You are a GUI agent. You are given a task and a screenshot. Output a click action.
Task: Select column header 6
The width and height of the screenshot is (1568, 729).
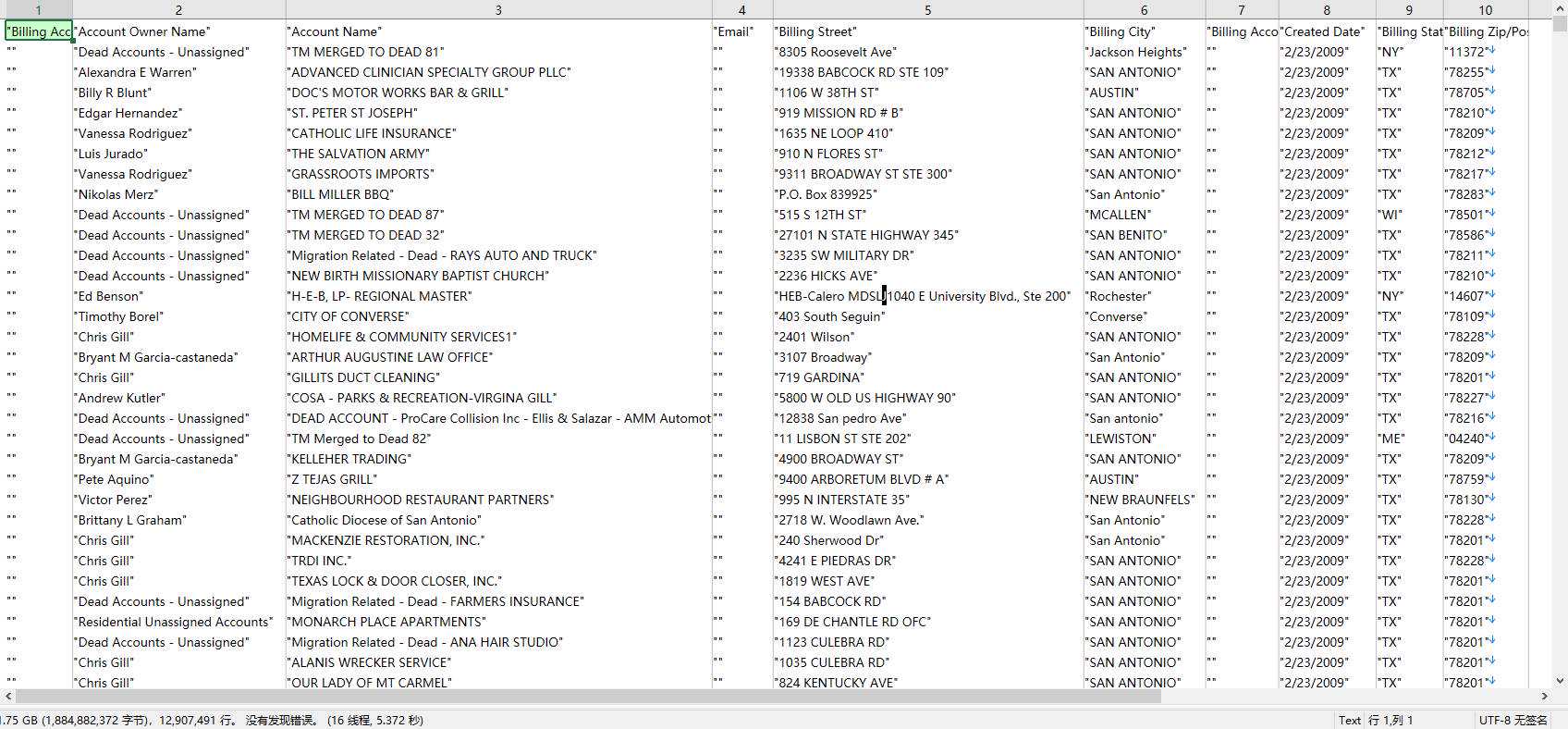tap(1144, 10)
